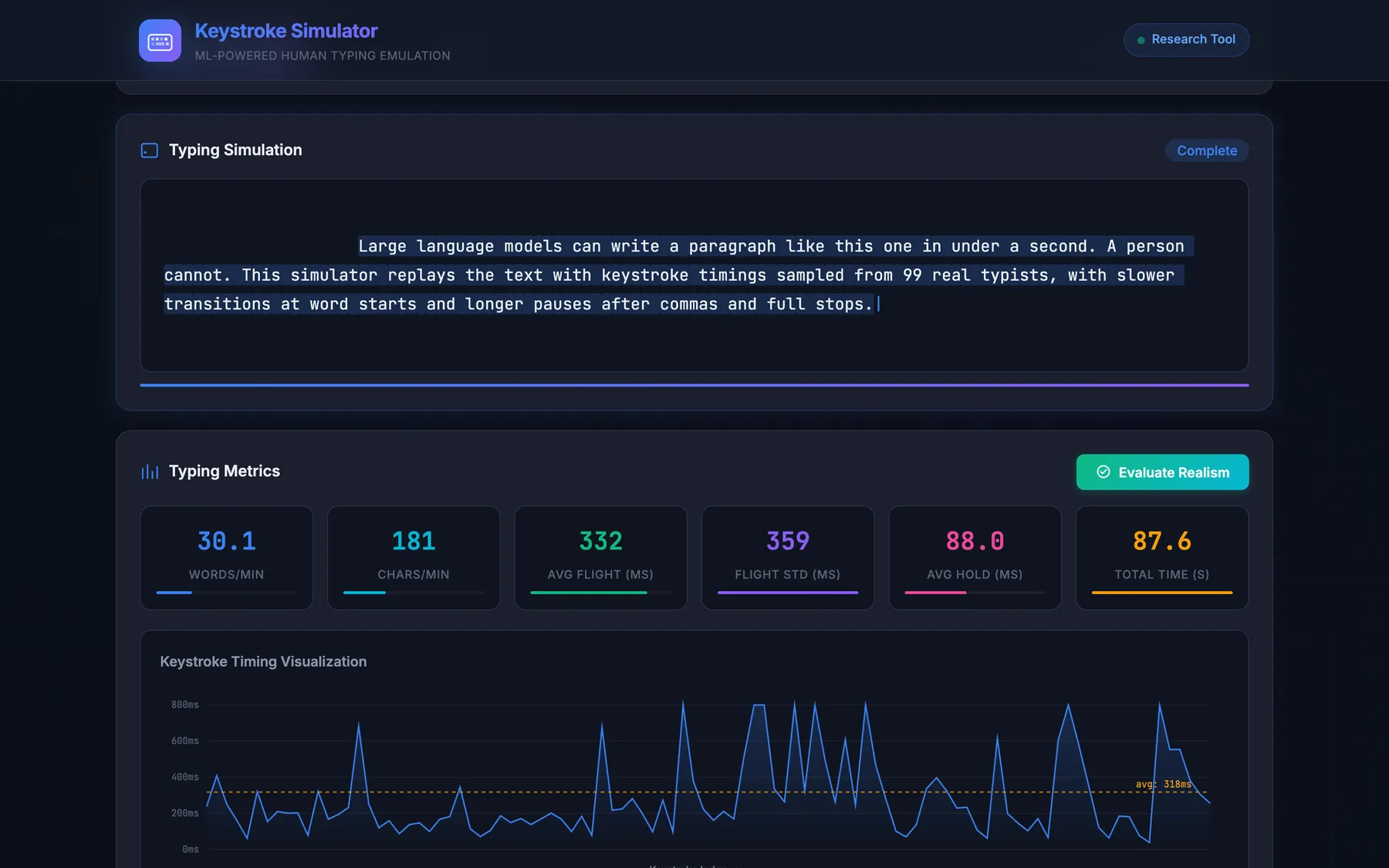Select the 332 Avg Flight value
The image size is (1389, 868).
click(x=600, y=541)
